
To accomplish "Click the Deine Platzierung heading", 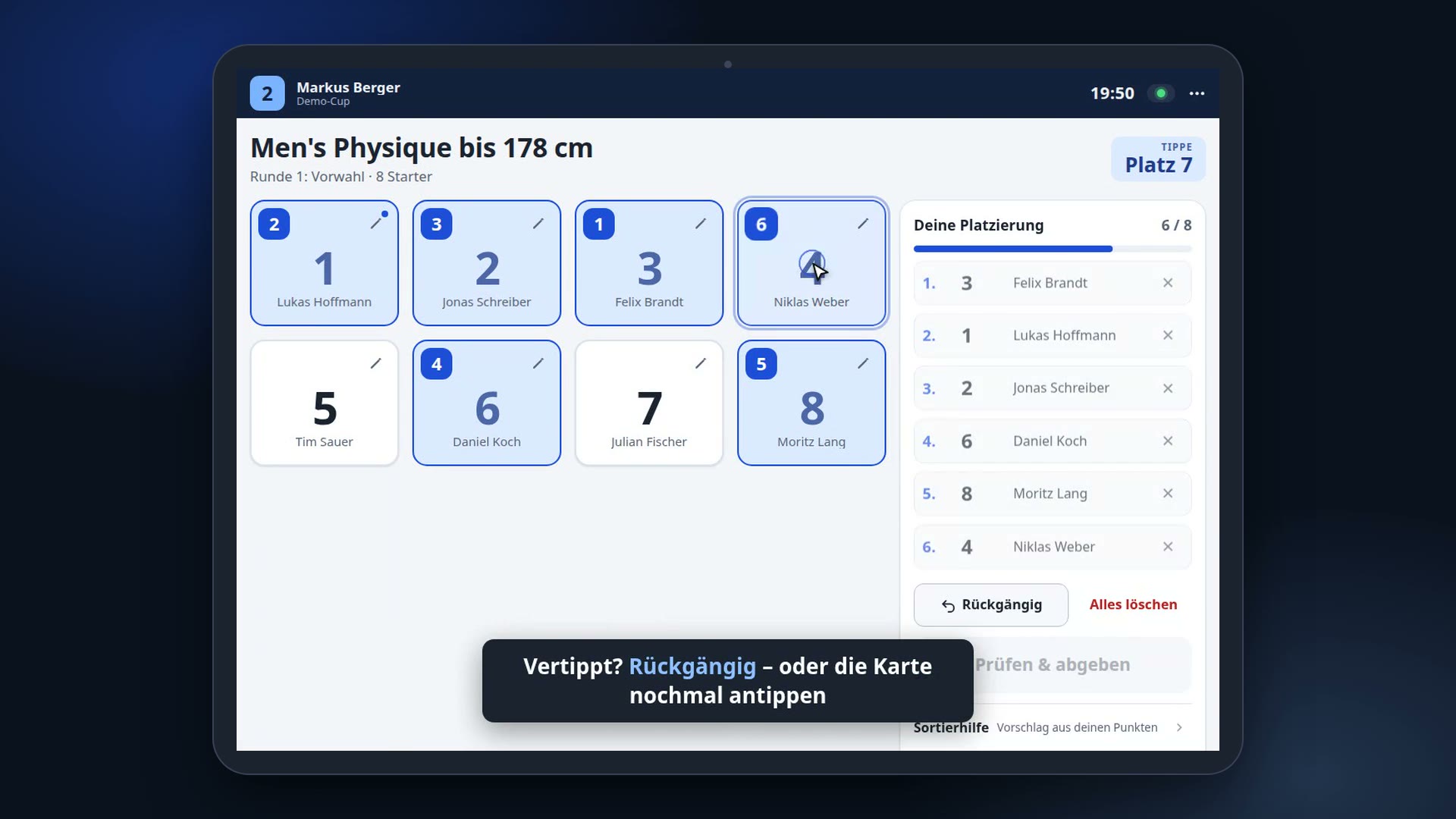I will [x=978, y=225].
